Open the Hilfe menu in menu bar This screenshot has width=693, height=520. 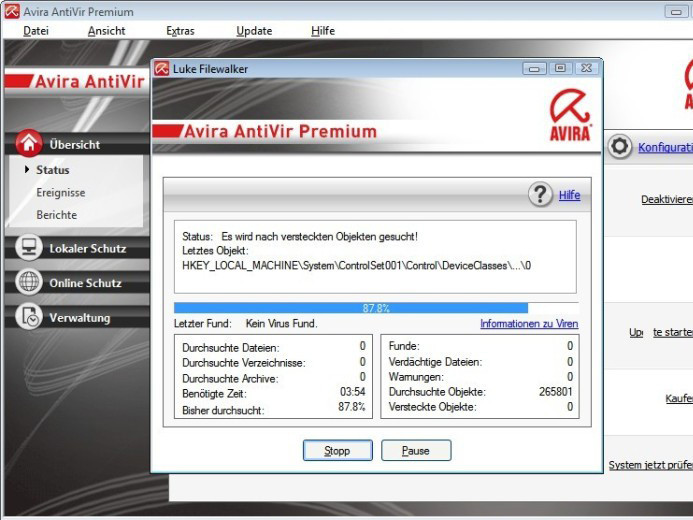point(323,30)
